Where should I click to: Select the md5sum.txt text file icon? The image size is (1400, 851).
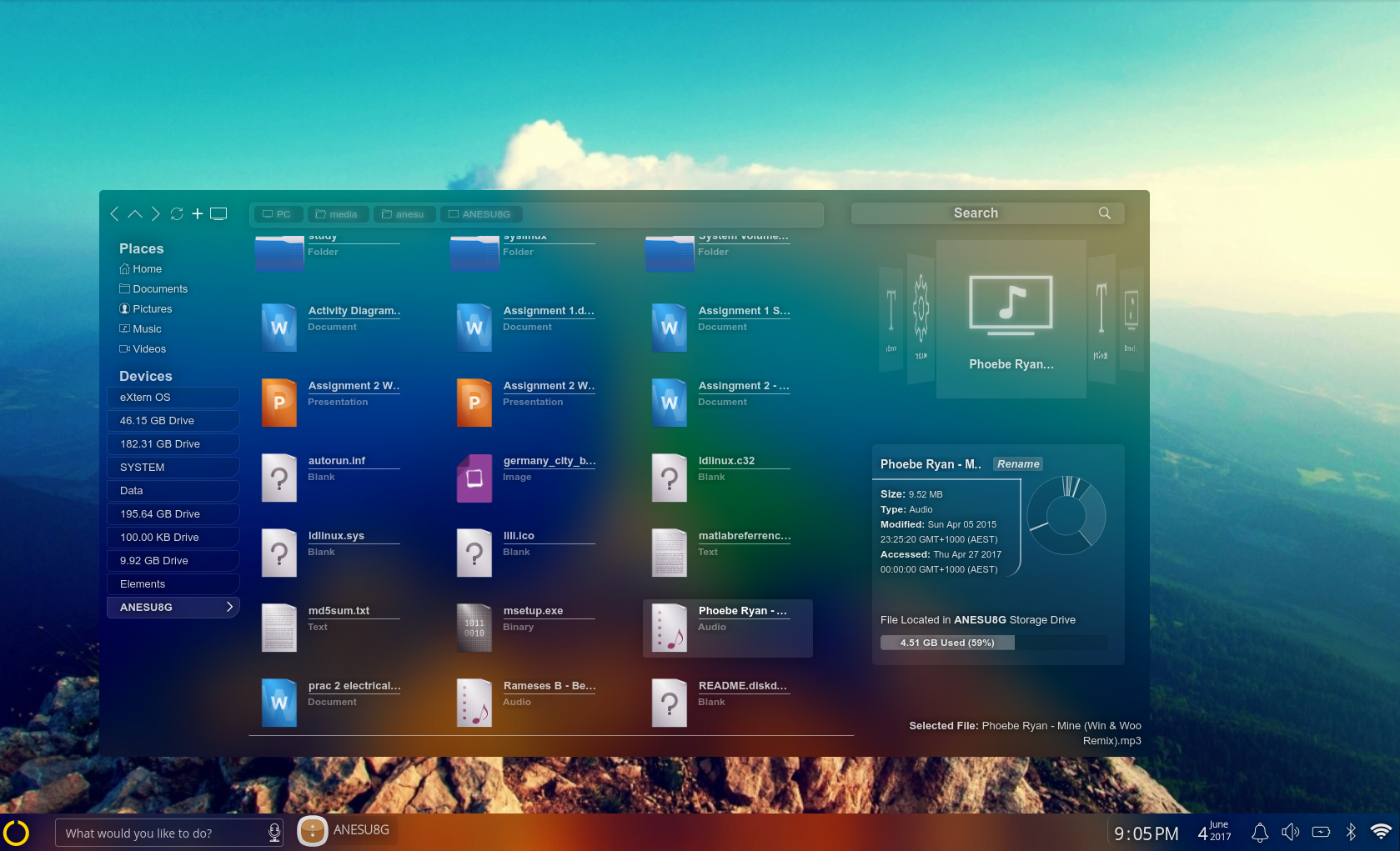click(279, 628)
